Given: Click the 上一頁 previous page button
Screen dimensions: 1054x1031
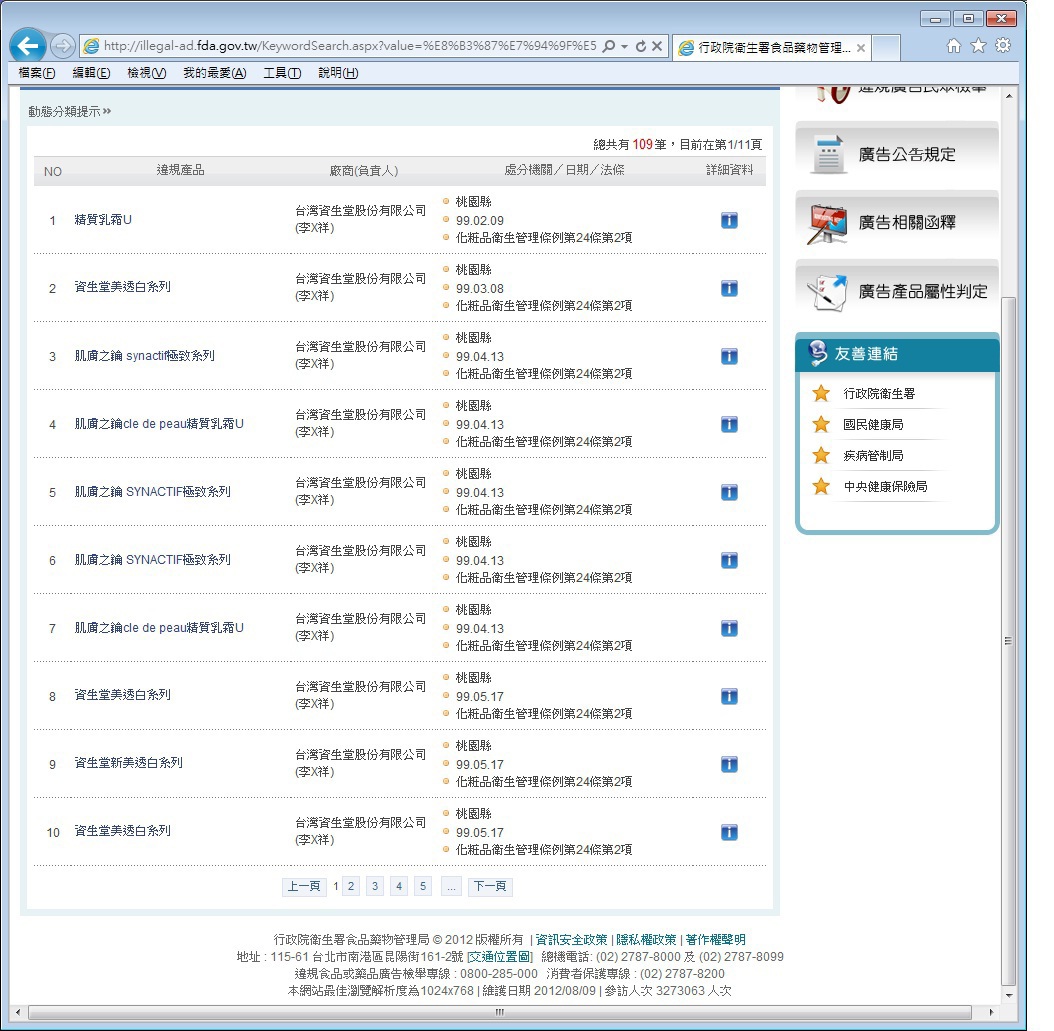Looking at the screenshot, I should (x=304, y=886).
